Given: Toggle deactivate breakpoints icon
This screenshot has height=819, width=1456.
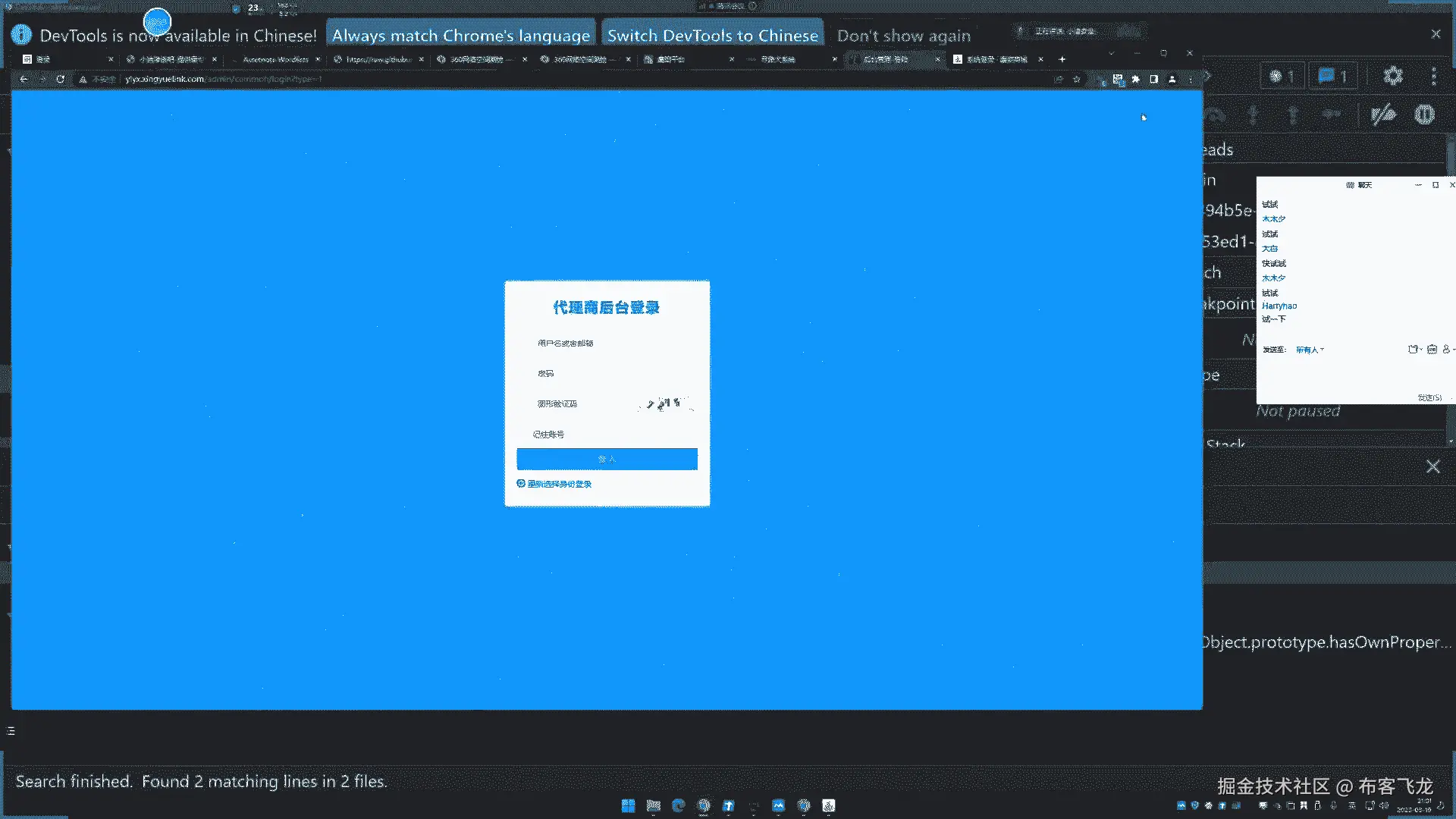Looking at the screenshot, I should point(1383,115).
